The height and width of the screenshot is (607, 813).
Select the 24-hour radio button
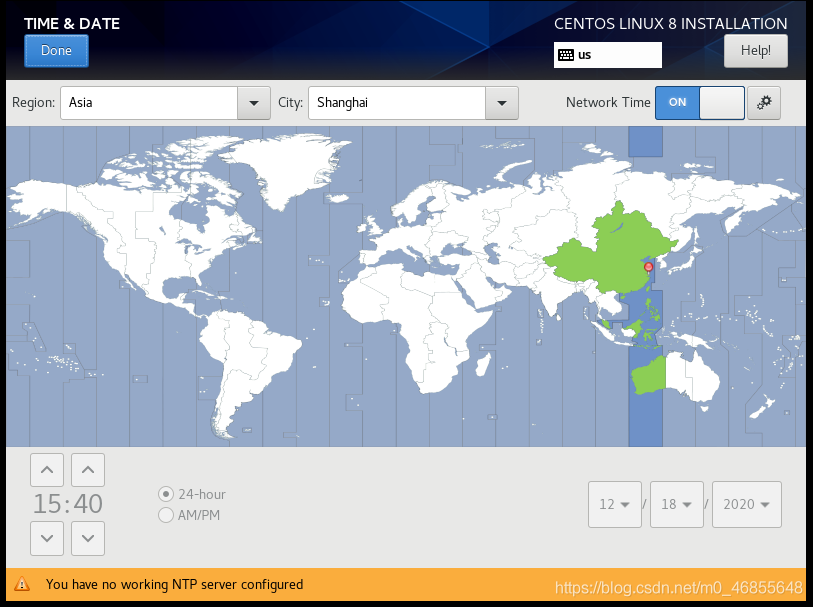click(166, 495)
